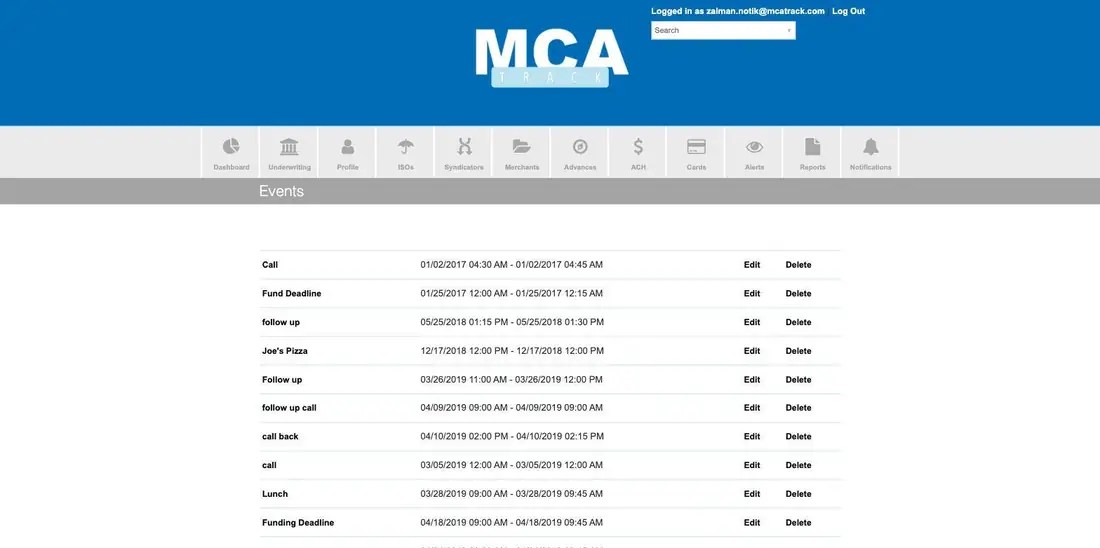Edit the Call event from 01/02/2017
Screen dimensions: 1100x548
point(752,265)
